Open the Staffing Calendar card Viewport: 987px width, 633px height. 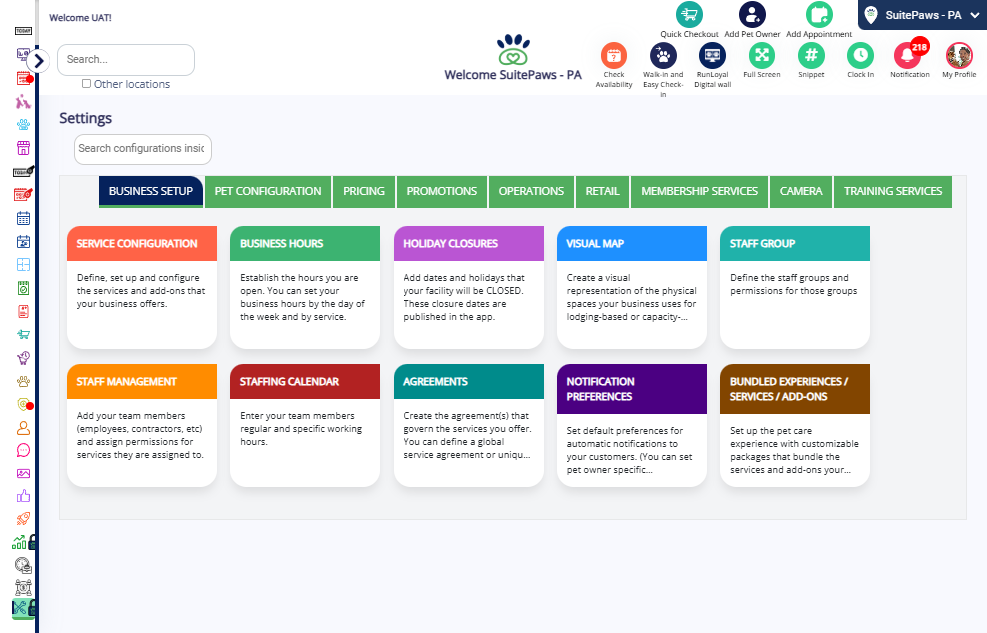[305, 425]
